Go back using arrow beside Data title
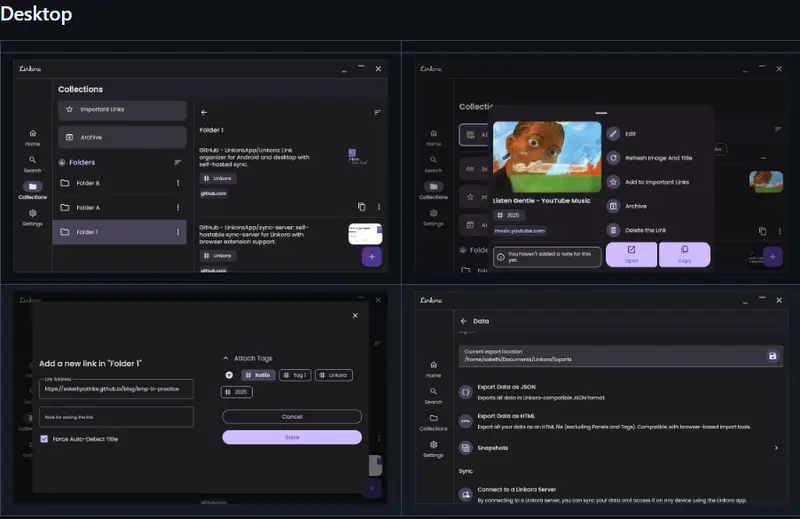800x519 pixels. click(463, 321)
